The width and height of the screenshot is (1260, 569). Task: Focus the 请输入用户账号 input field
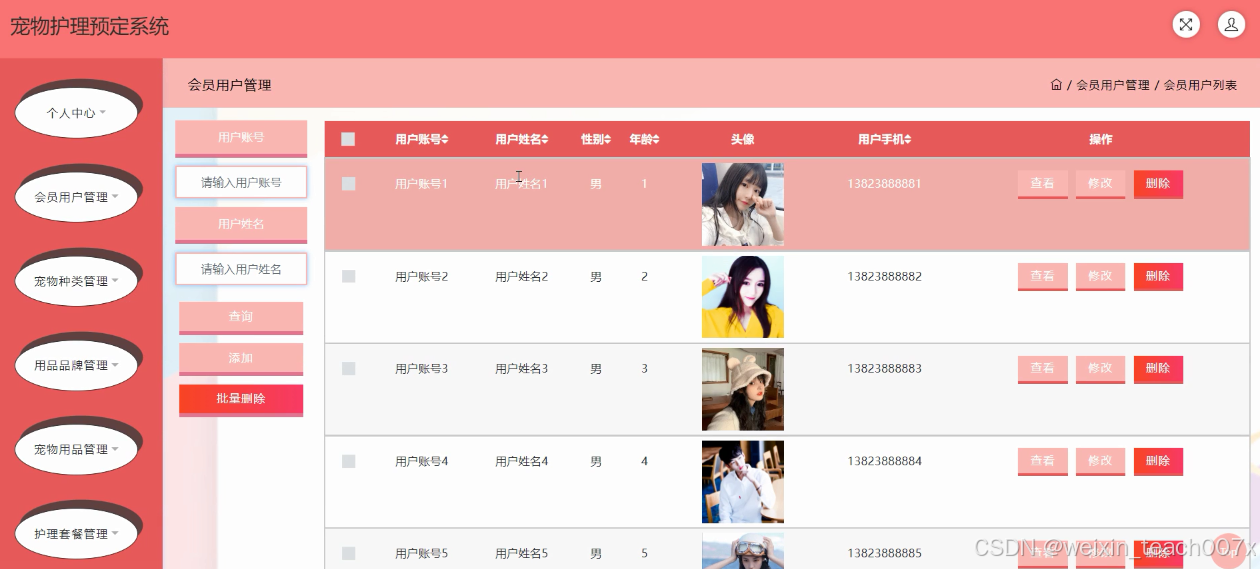point(241,183)
